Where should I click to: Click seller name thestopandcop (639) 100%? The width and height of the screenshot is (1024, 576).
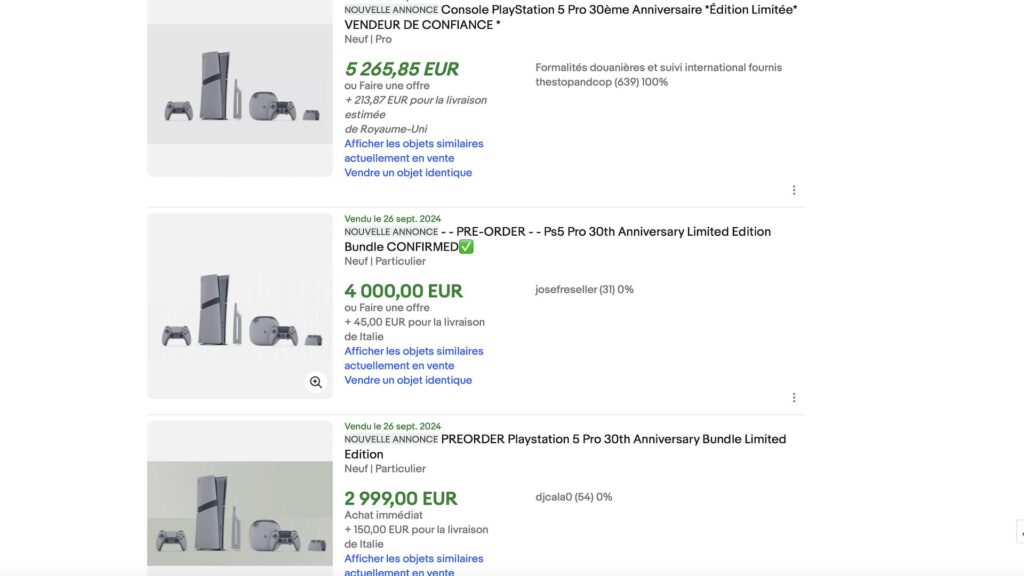(x=601, y=82)
